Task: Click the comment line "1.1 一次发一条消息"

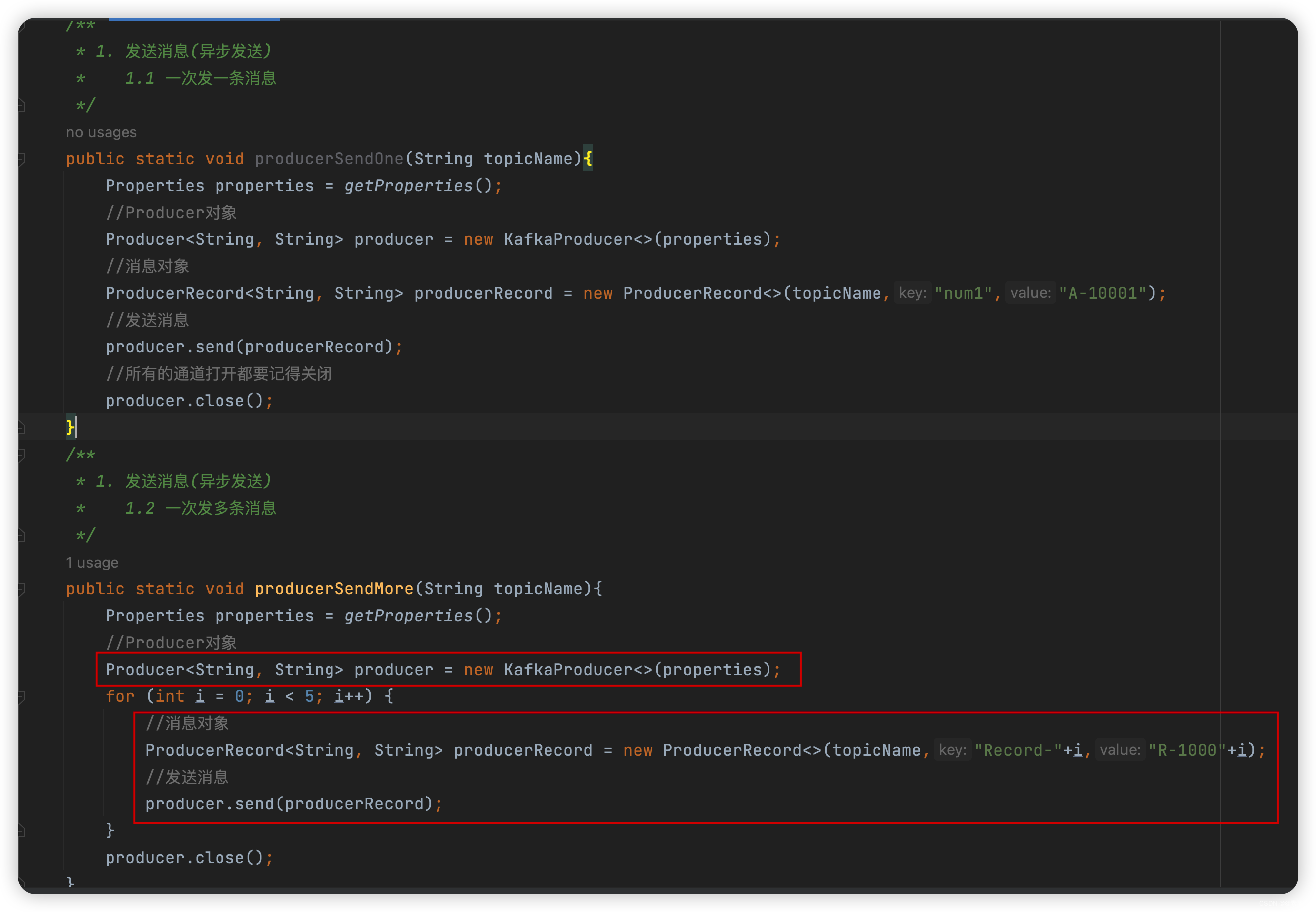Action: pos(201,78)
